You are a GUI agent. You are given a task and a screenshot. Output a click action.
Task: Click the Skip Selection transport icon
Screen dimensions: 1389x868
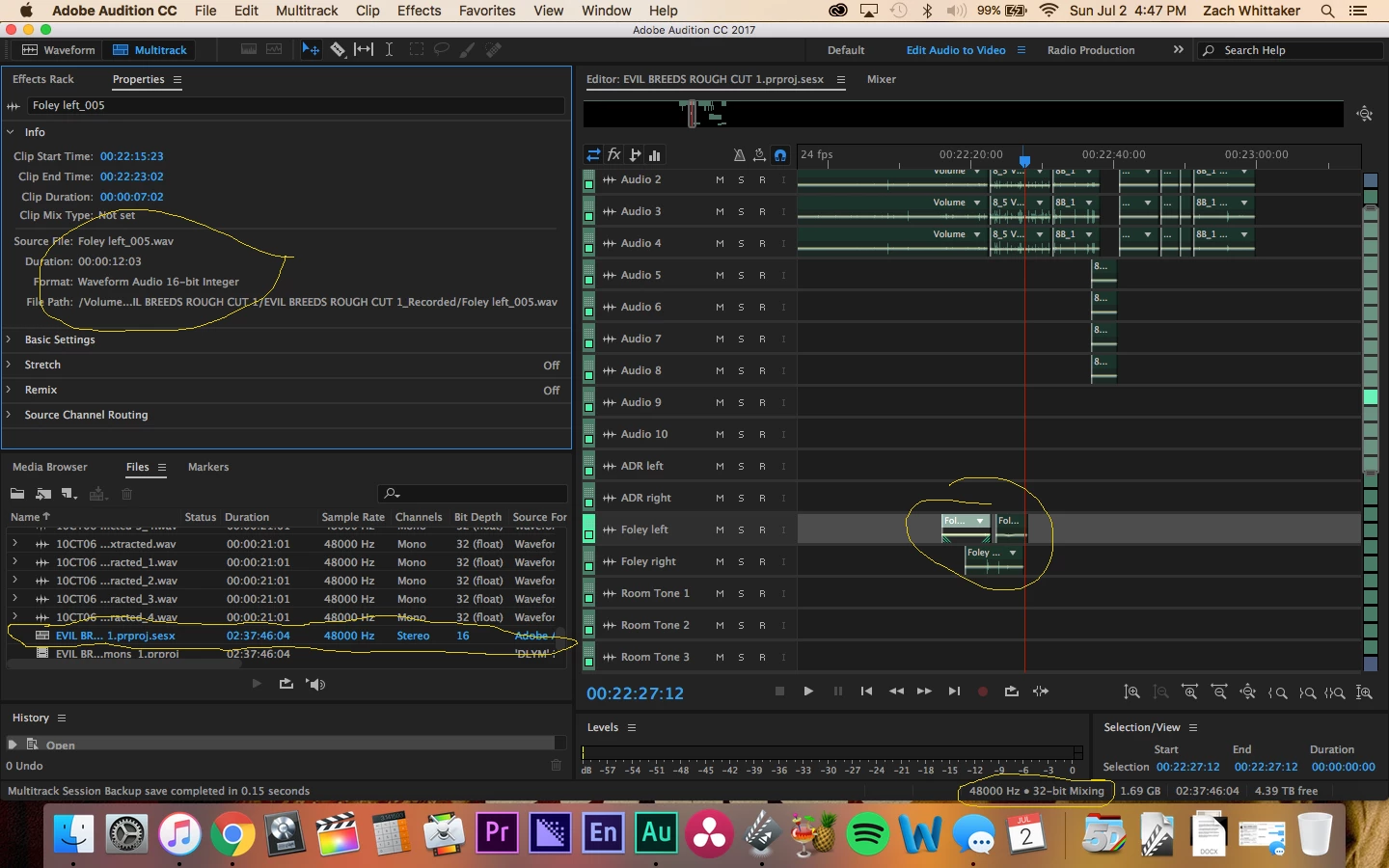1041,692
